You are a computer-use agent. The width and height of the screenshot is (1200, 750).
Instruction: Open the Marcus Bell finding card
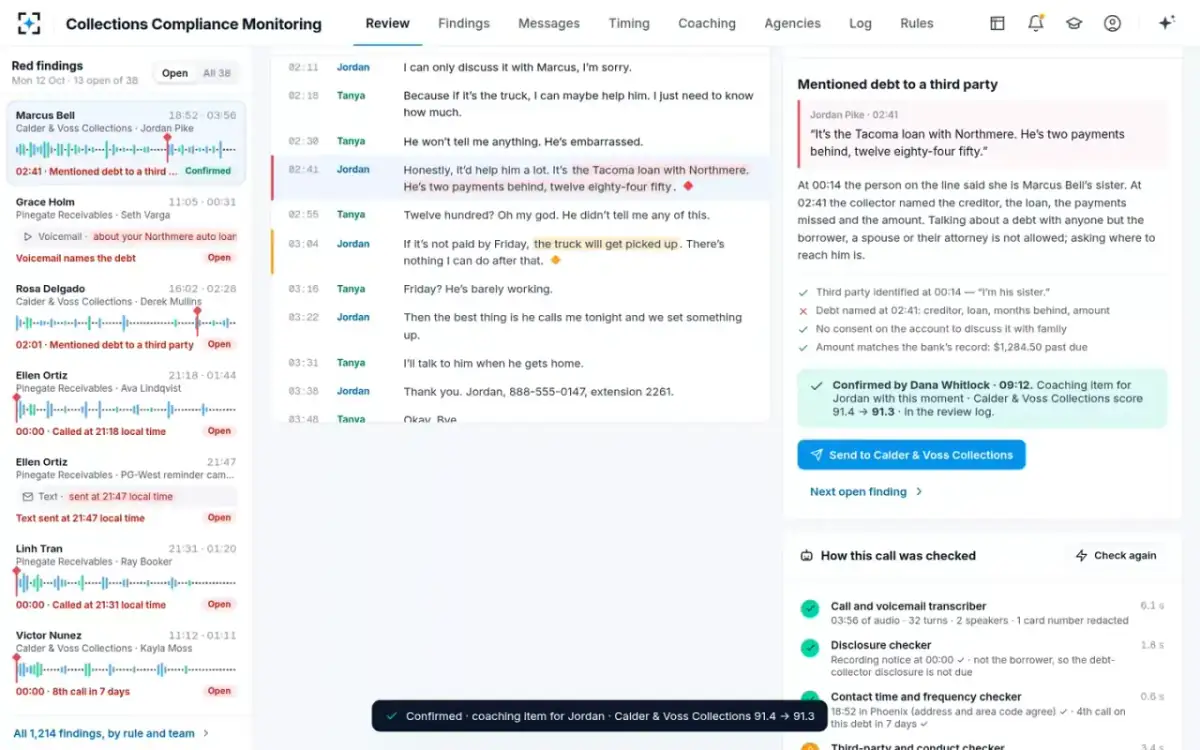(x=126, y=143)
